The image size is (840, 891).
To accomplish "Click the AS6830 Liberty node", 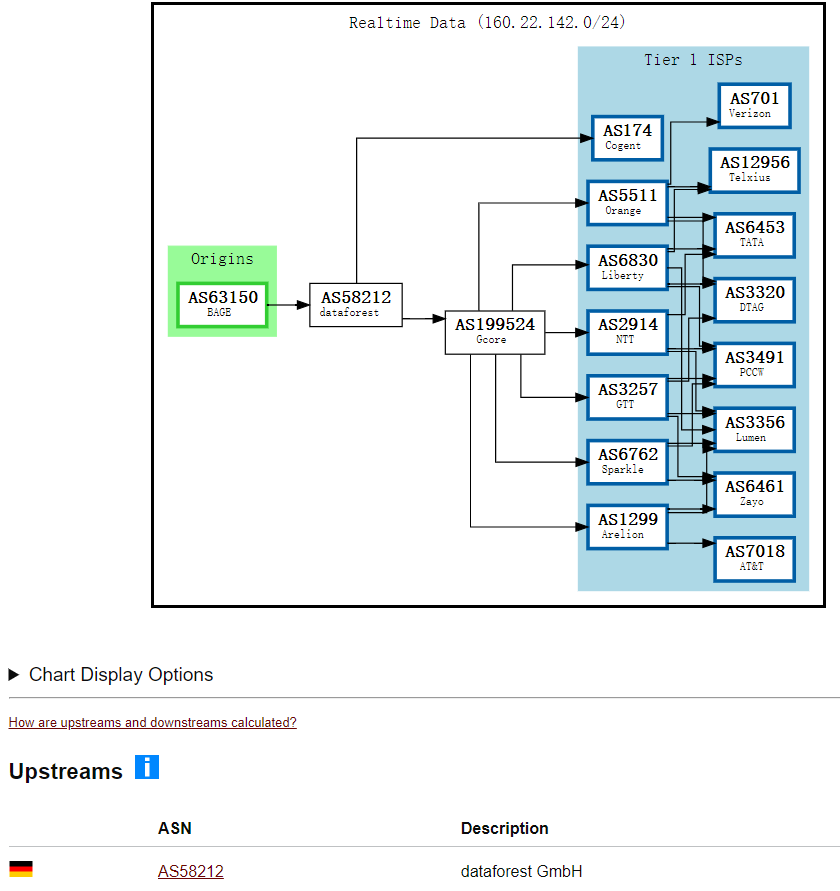I will pyautogui.click(x=627, y=268).
